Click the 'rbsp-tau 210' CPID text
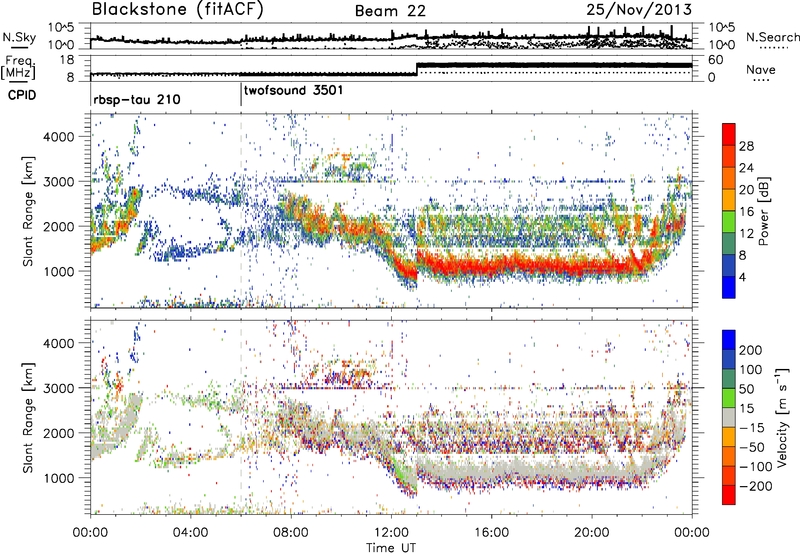Screen dimensions: 800x554 137,99
